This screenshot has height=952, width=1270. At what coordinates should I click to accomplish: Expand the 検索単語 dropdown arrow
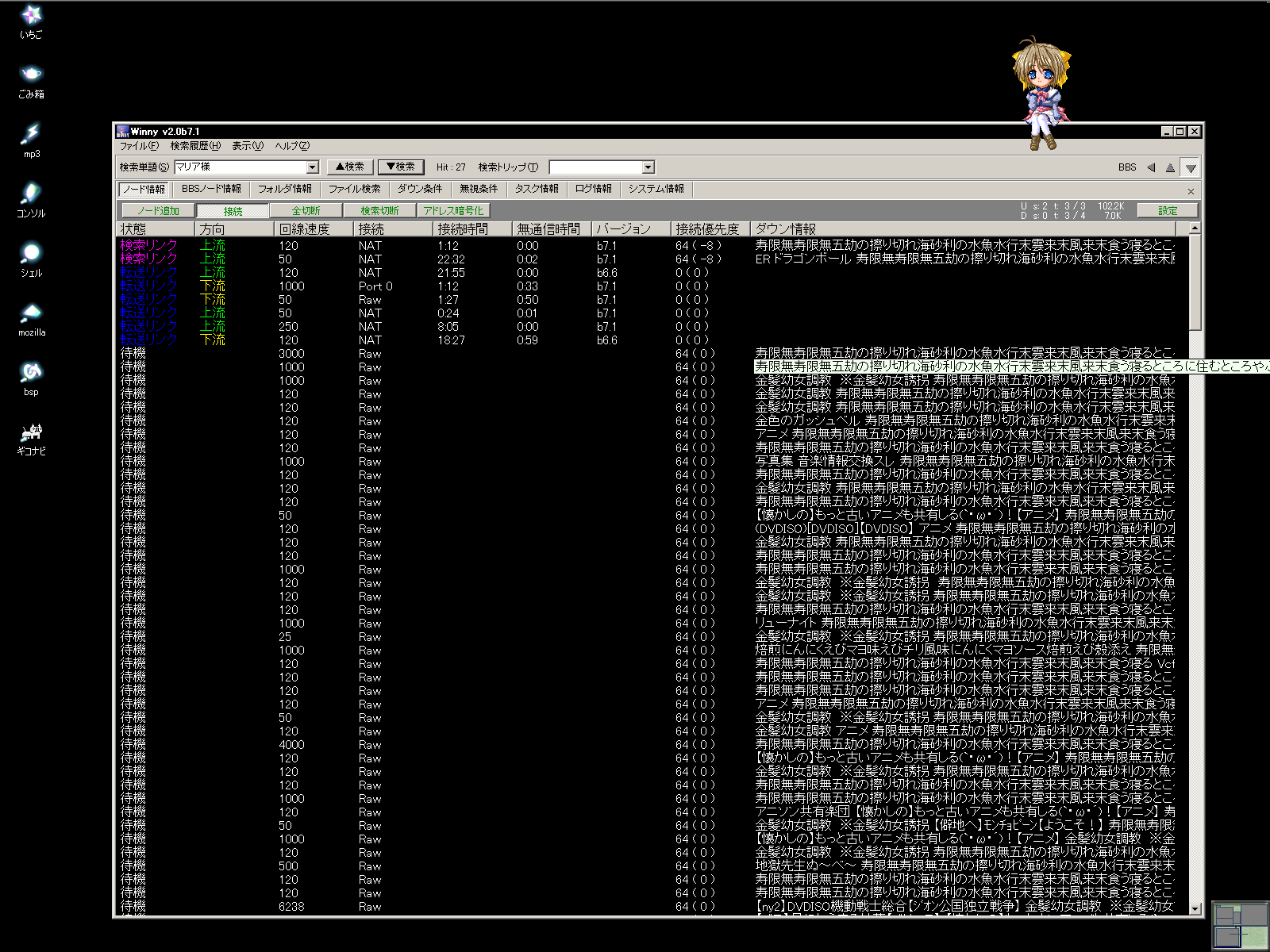coord(312,167)
